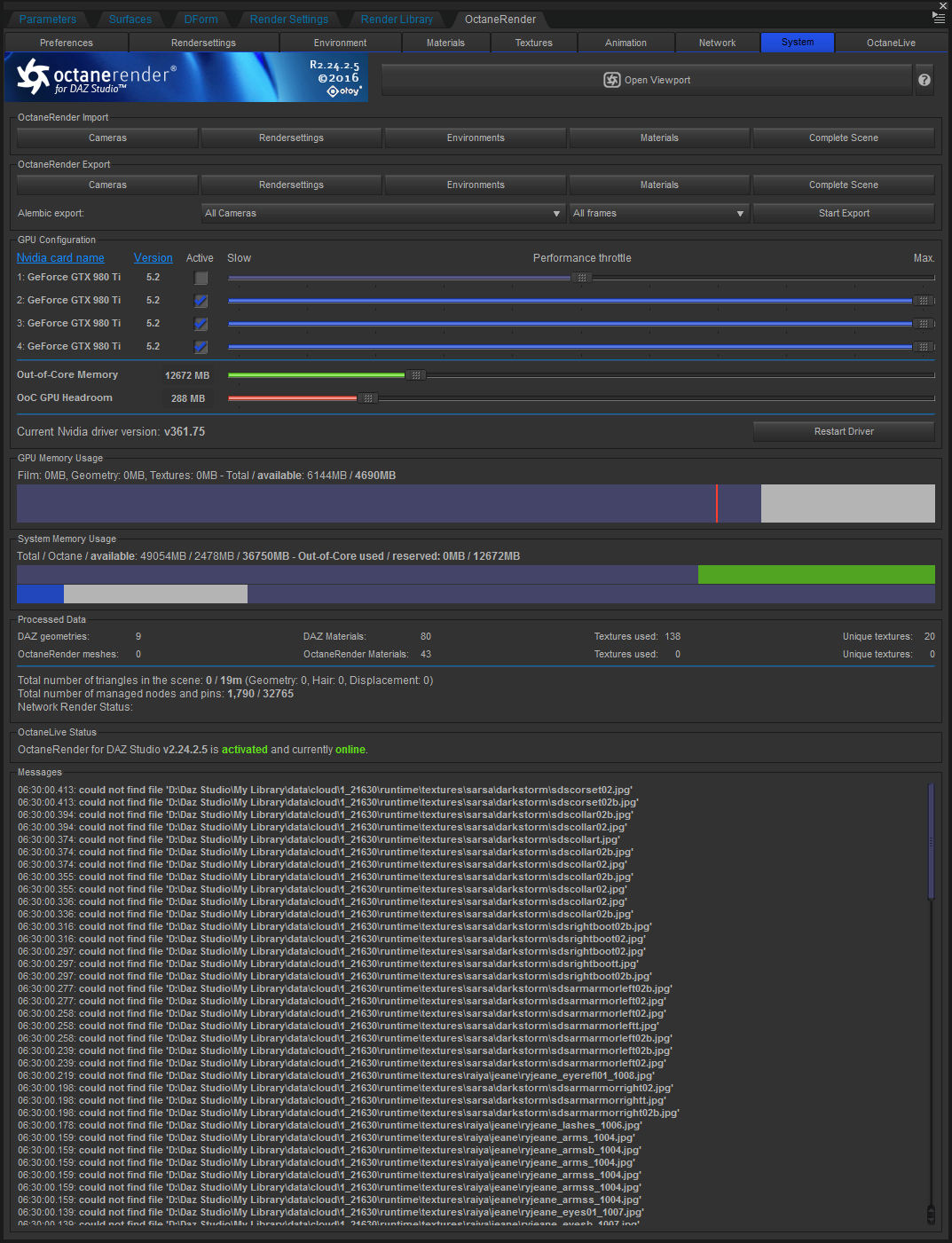Import Complete Scene button
The image size is (952, 1243).
pos(844,138)
